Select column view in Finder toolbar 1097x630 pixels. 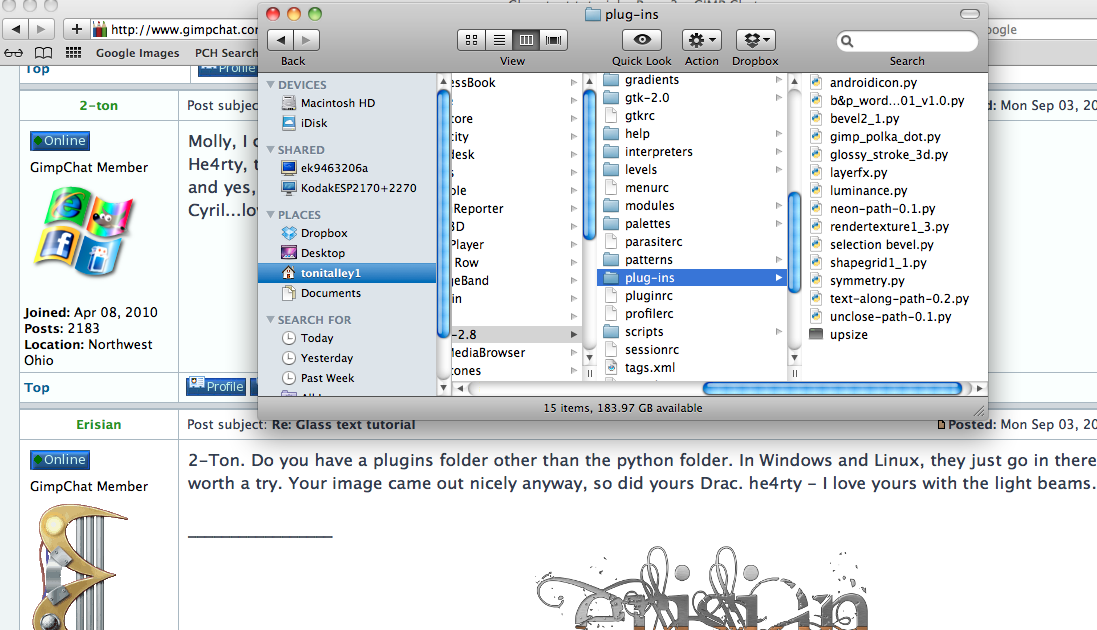[x=526, y=40]
